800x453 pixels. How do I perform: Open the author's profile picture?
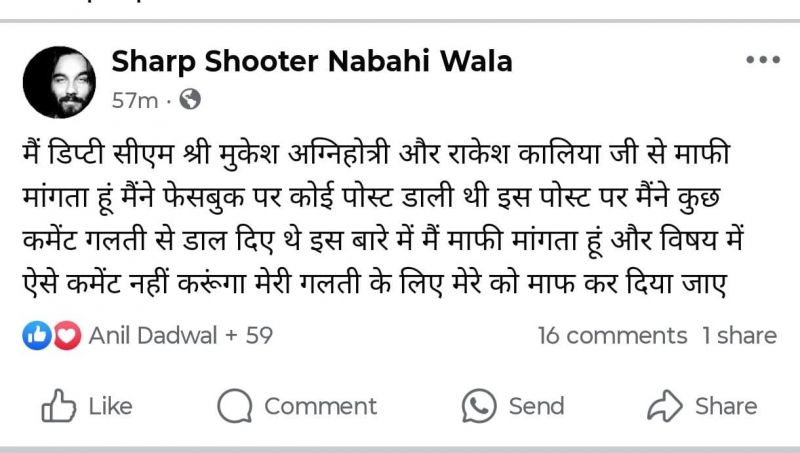(x=59, y=81)
